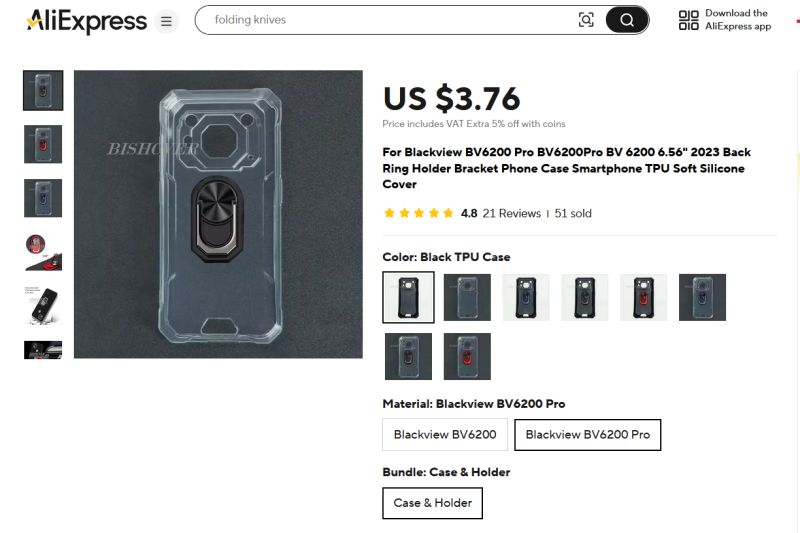Click the black search magnifier button

(627, 20)
